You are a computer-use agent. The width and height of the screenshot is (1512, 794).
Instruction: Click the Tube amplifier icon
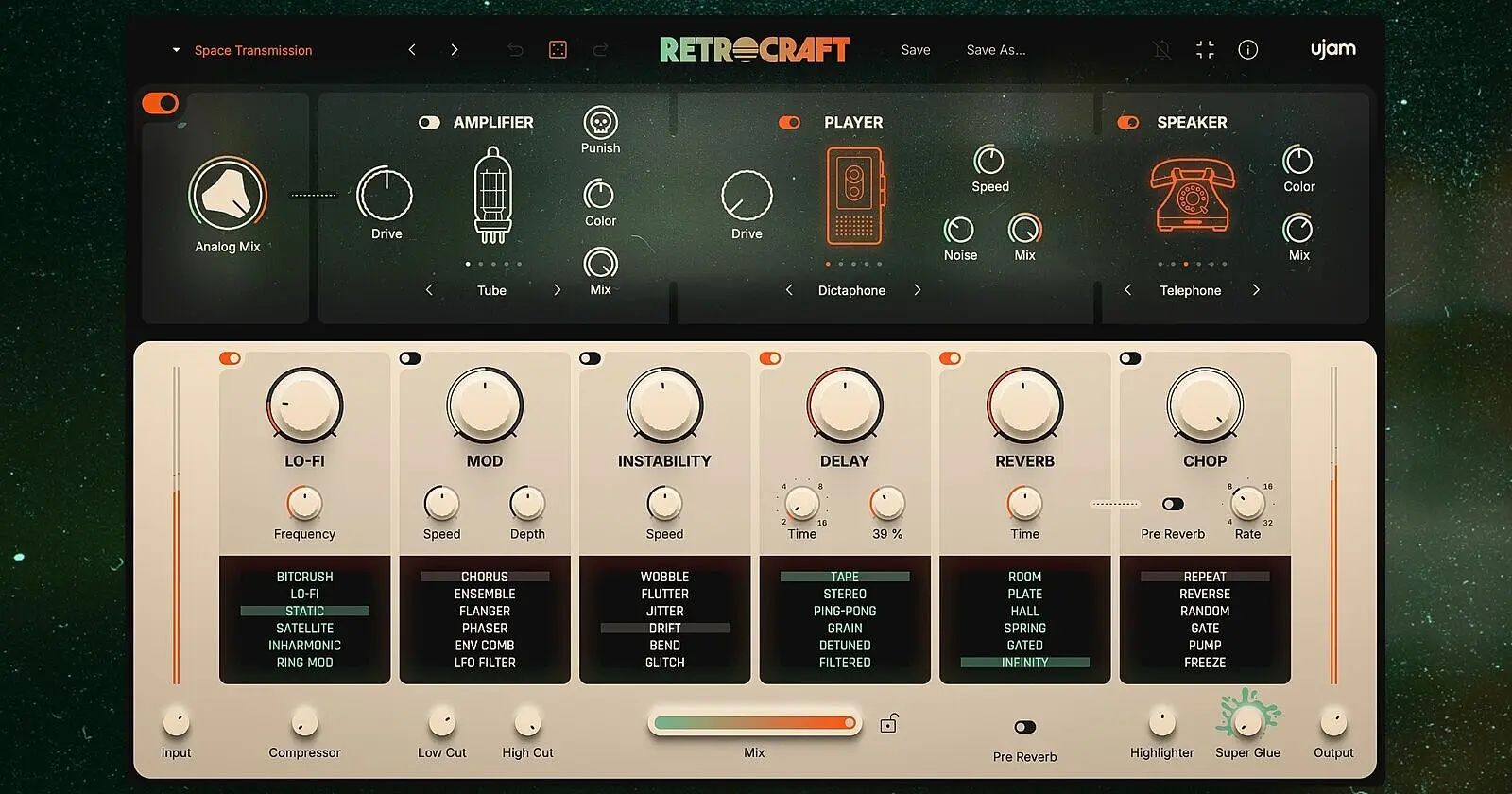point(492,196)
